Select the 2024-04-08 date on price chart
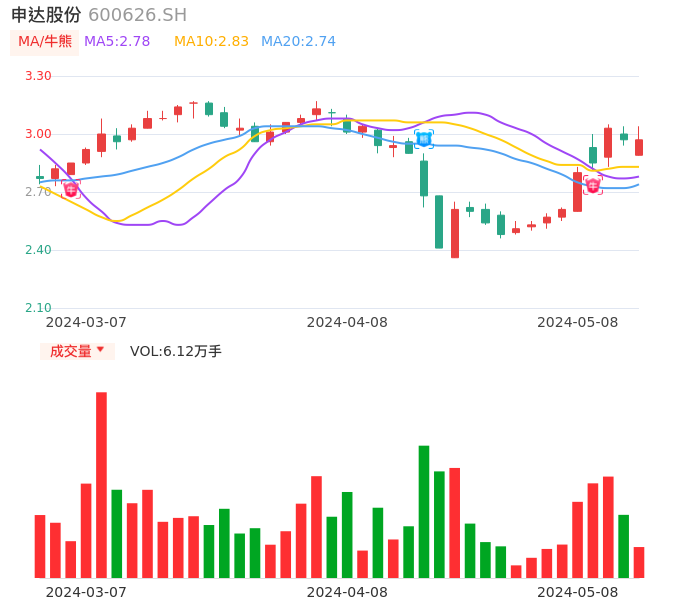 click(x=347, y=322)
